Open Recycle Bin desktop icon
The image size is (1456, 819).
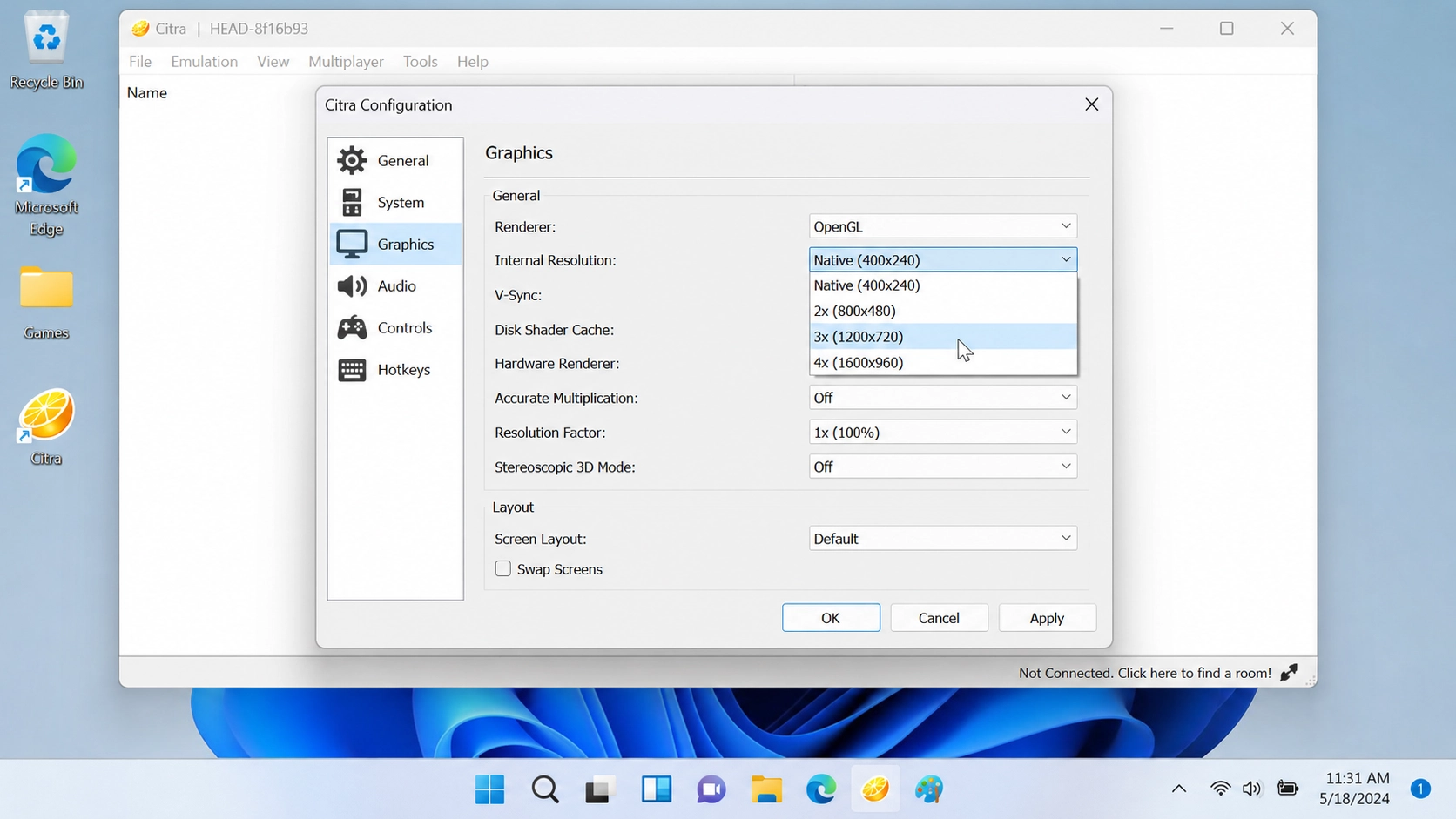click(46, 50)
